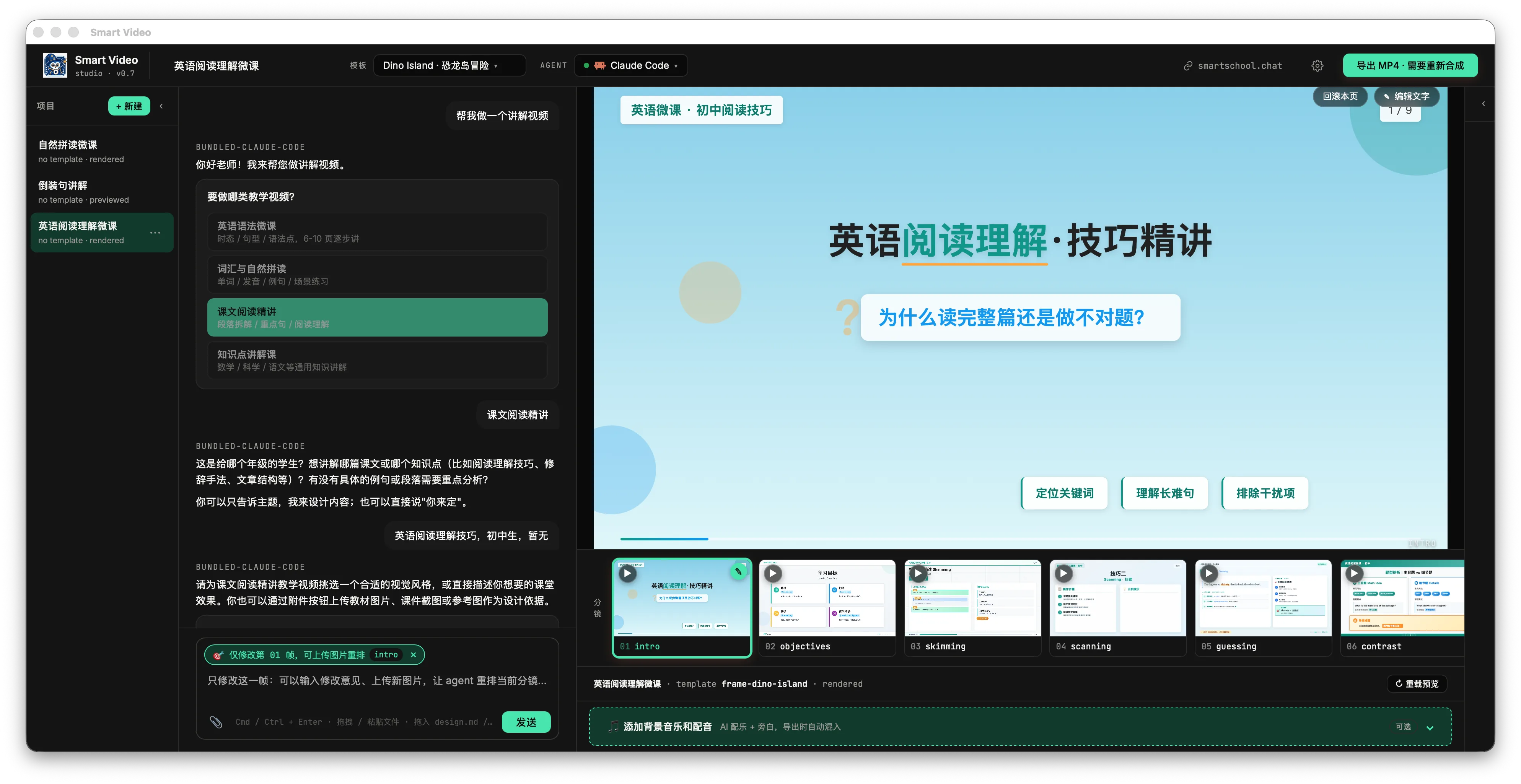Click the 回滚本页 rollback button
This screenshot has height=784, width=1521.
click(1340, 96)
